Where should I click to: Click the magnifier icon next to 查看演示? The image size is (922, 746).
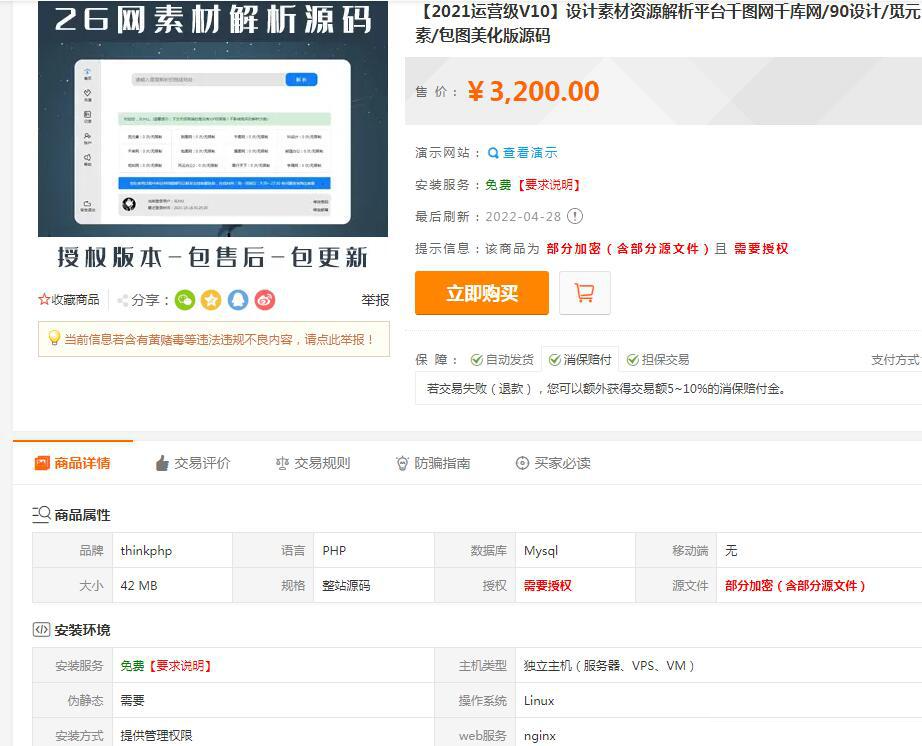pos(493,153)
